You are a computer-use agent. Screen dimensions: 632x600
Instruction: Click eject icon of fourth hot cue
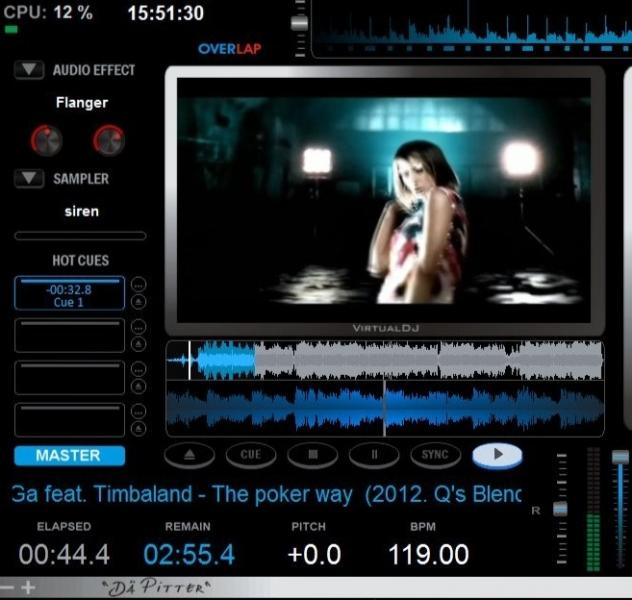(x=139, y=428)
